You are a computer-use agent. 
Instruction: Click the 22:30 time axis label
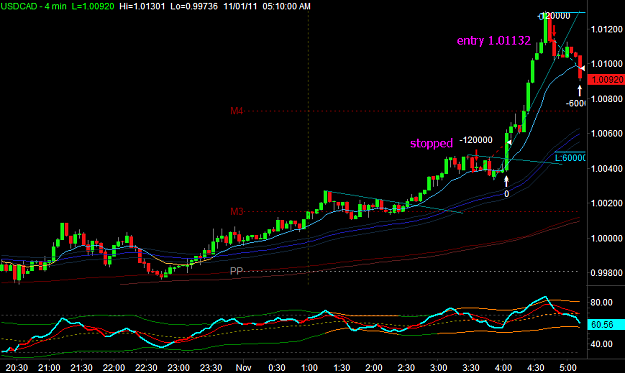pos(146,367)
